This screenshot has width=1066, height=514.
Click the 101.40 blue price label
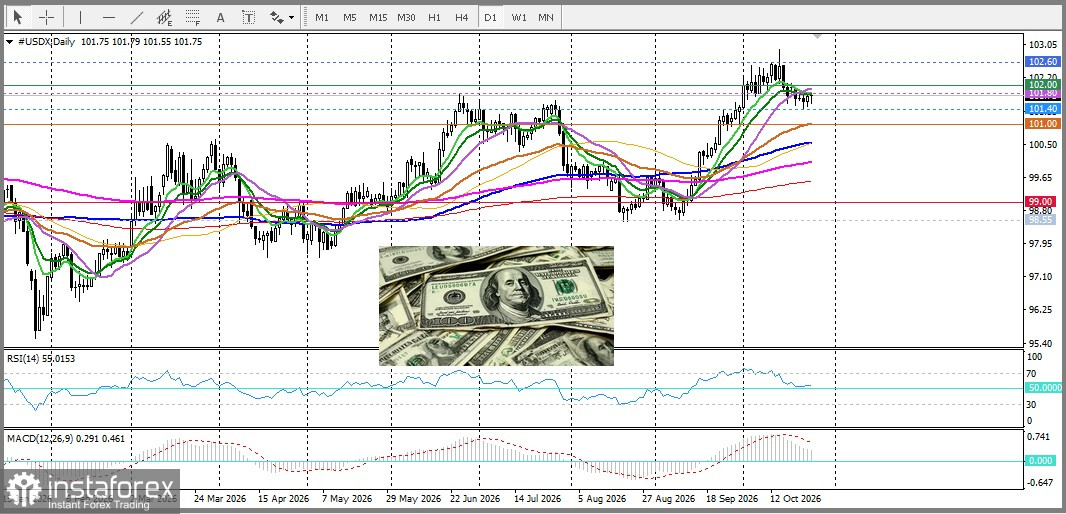[x=1042, y=109]
